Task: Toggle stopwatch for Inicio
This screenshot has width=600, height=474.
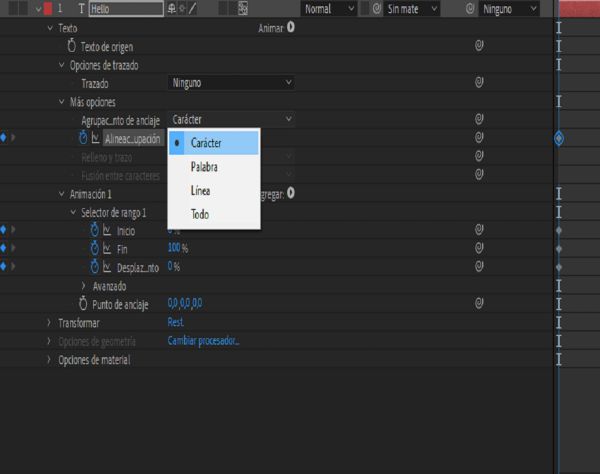Action: point(95,230)
